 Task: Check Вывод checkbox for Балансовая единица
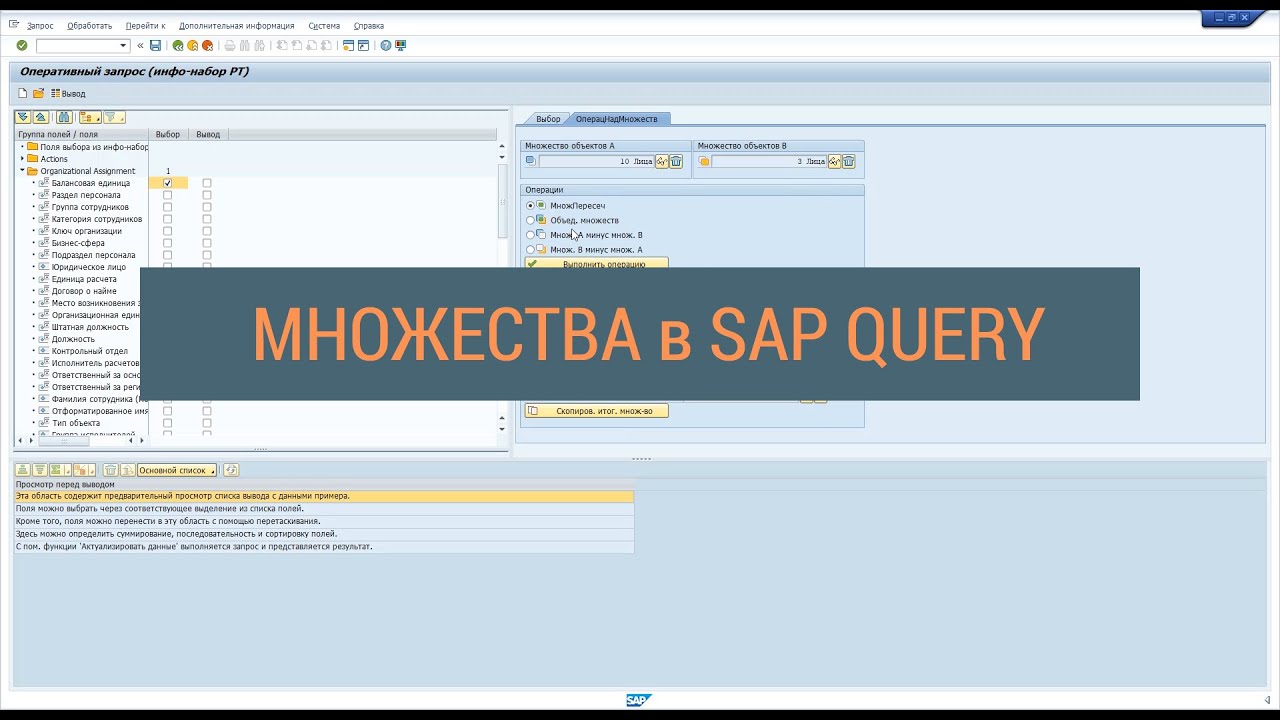(207, 183)
